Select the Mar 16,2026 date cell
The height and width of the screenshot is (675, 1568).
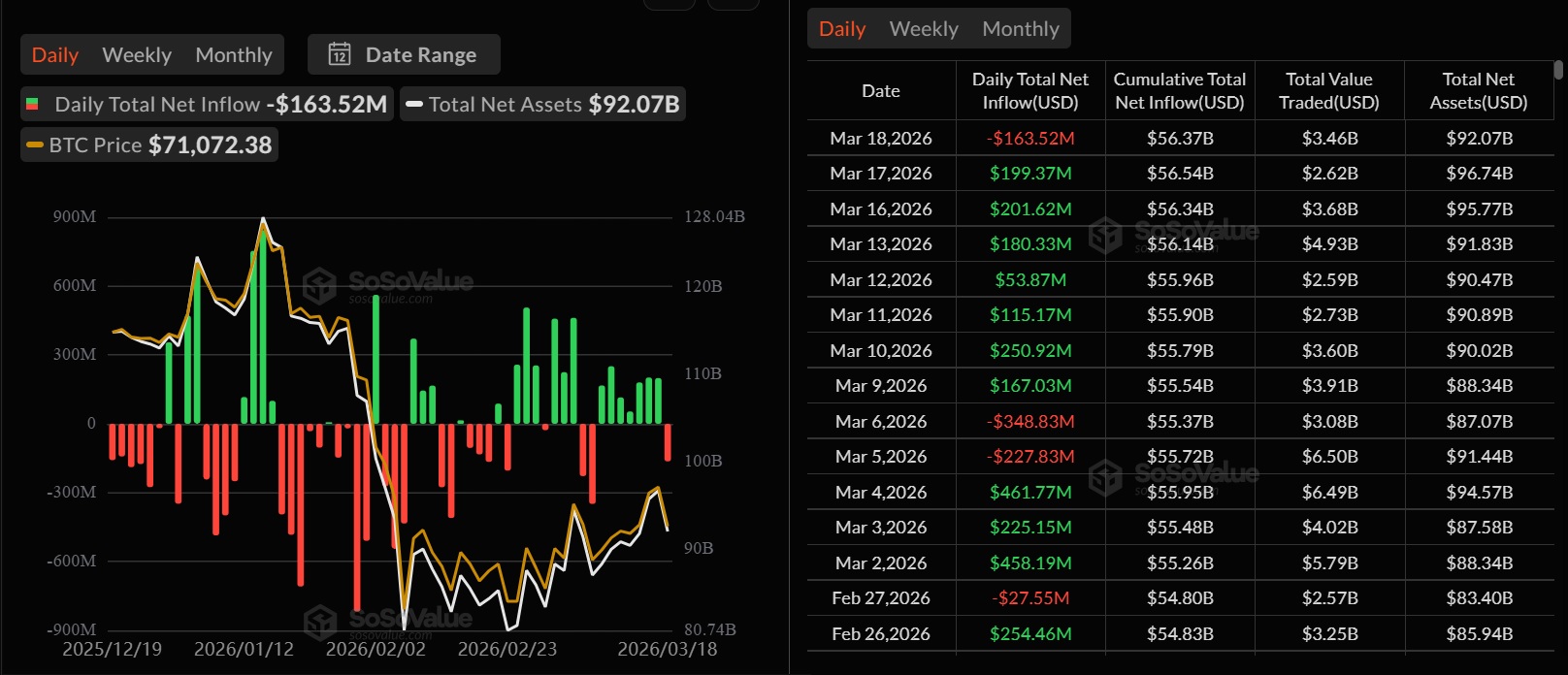(881, 209)
